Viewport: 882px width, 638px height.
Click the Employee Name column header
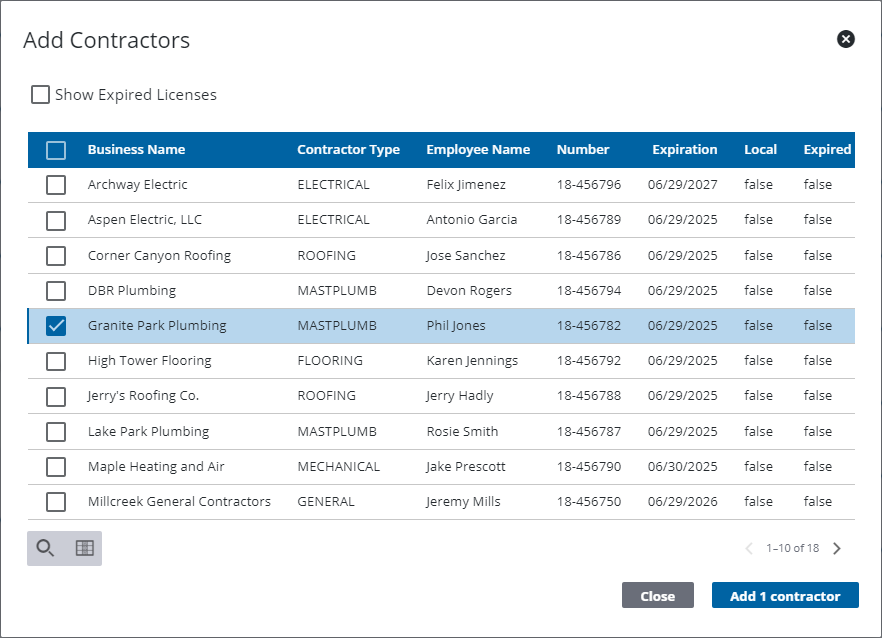click(478, 150)
